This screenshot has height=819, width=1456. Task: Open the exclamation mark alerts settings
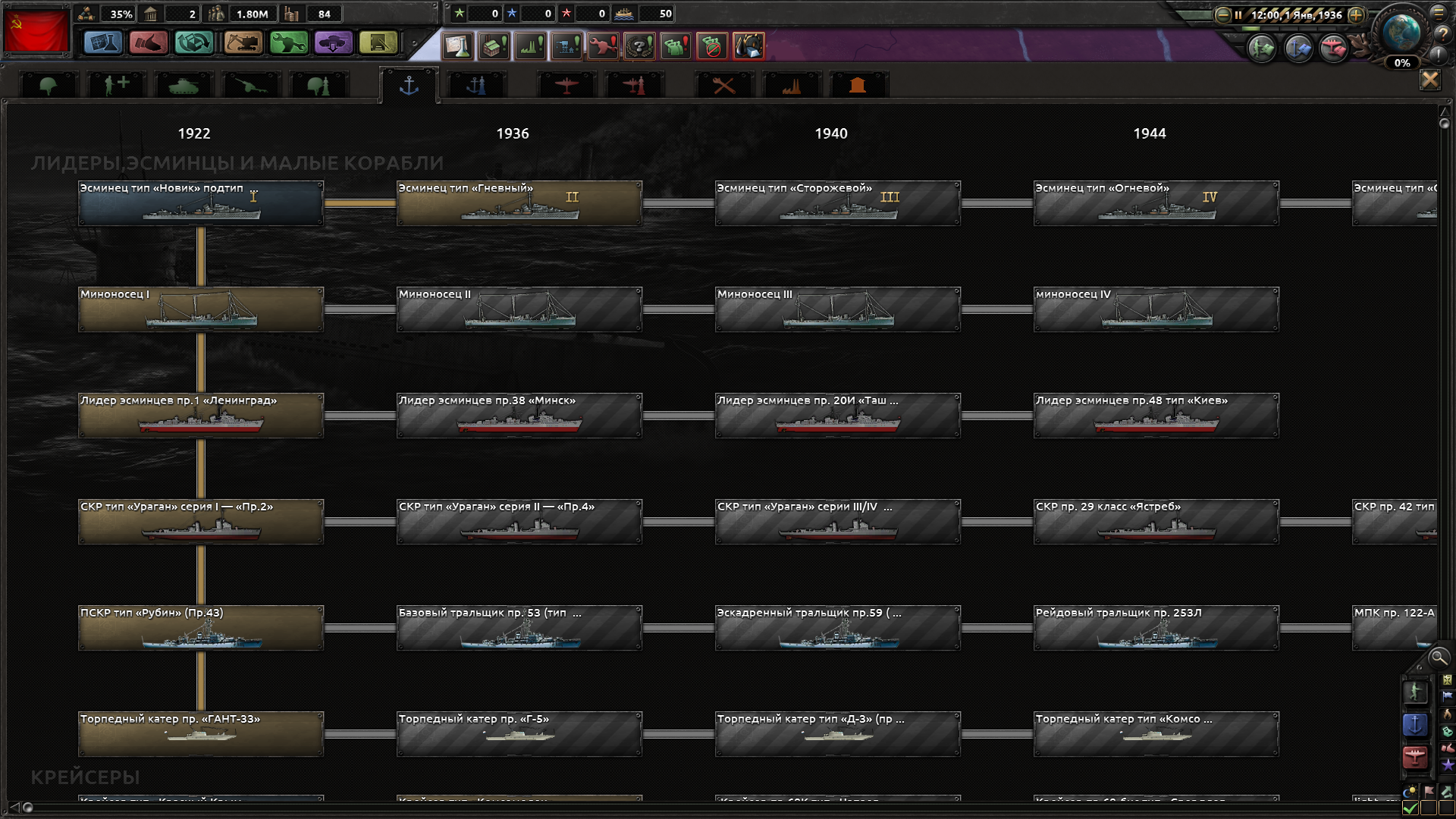coord(1438,55)
